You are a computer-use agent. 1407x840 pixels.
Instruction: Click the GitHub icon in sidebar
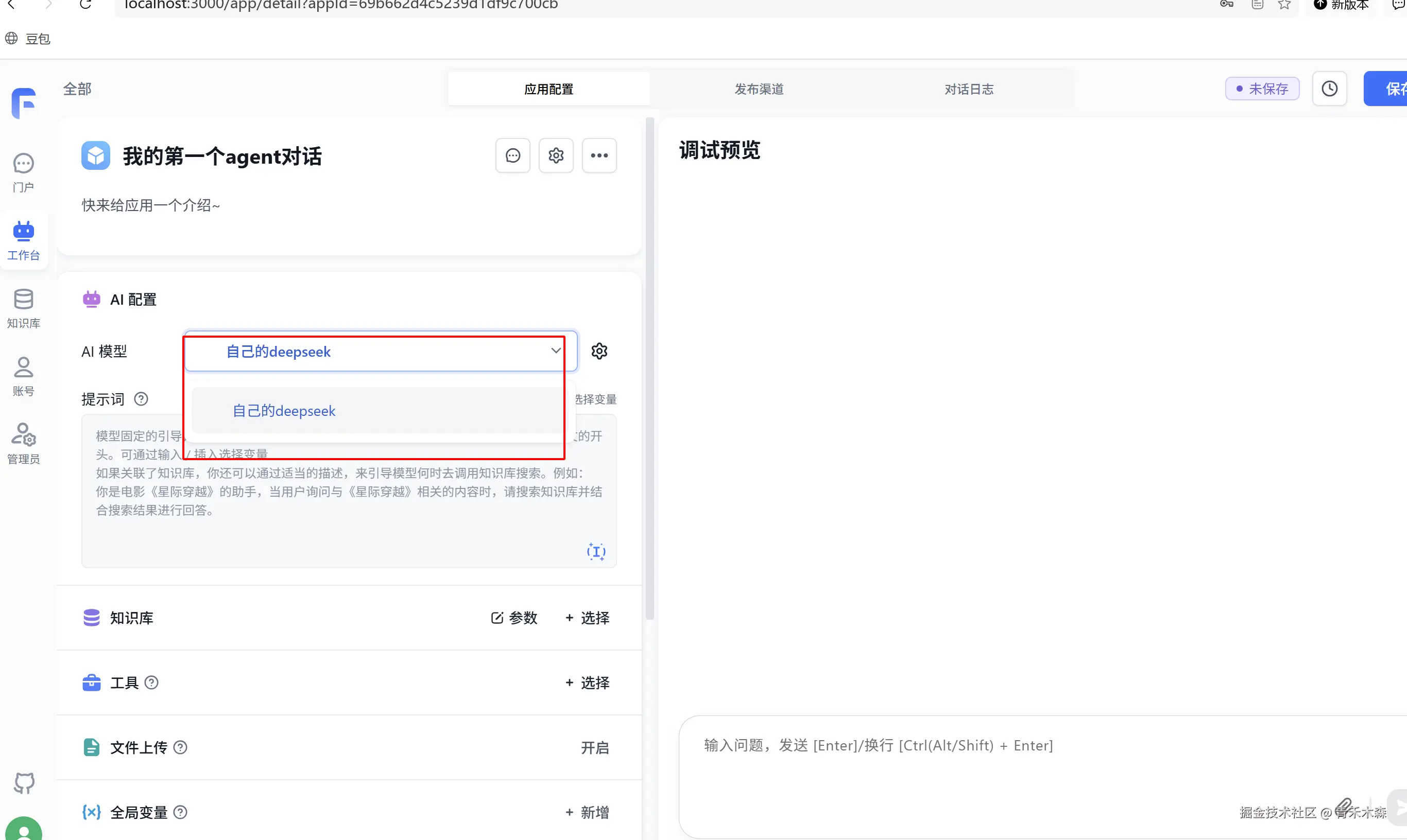(x=24, y=783)
